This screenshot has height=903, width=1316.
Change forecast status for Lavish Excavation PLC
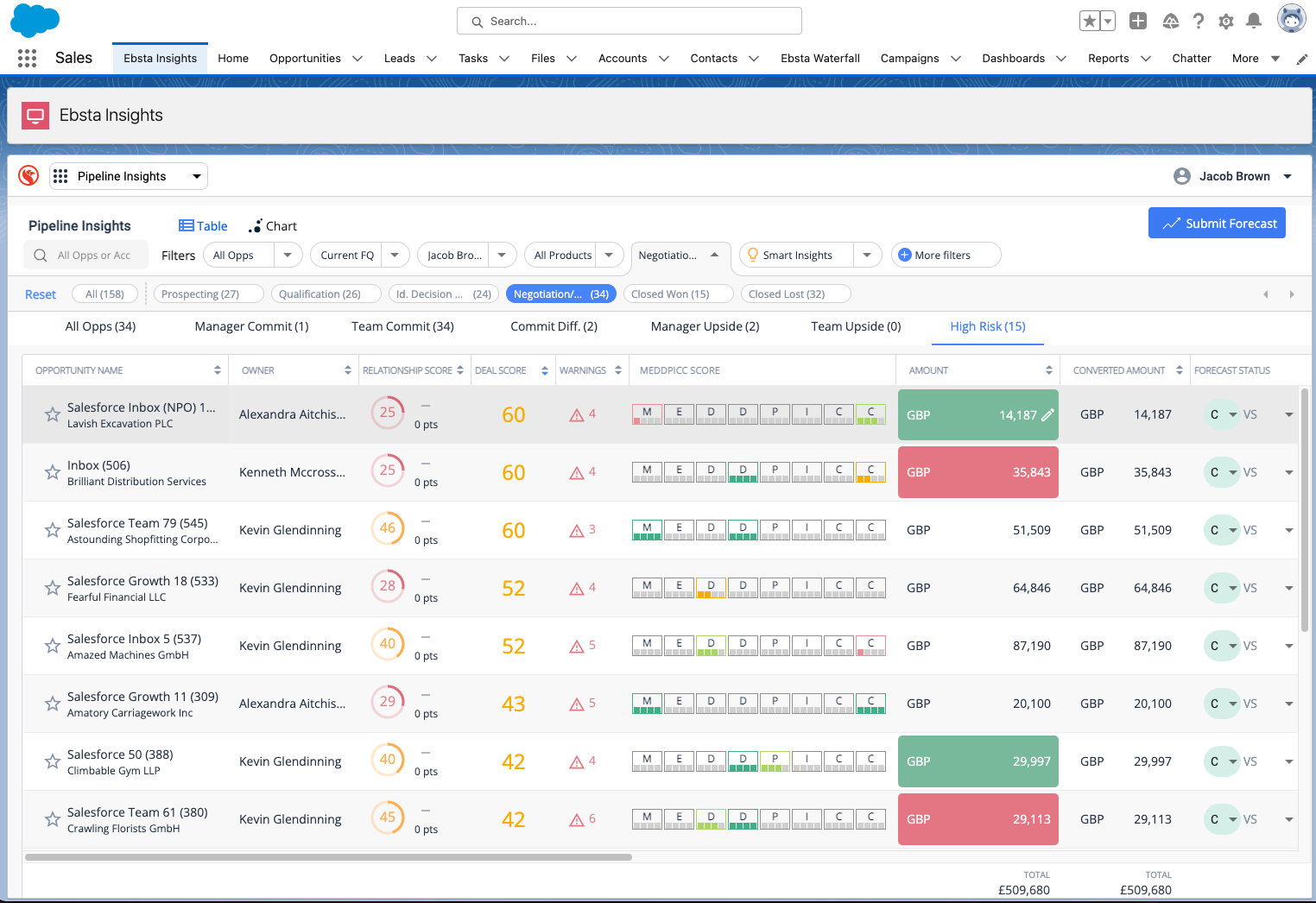(x=1222, y=414)
